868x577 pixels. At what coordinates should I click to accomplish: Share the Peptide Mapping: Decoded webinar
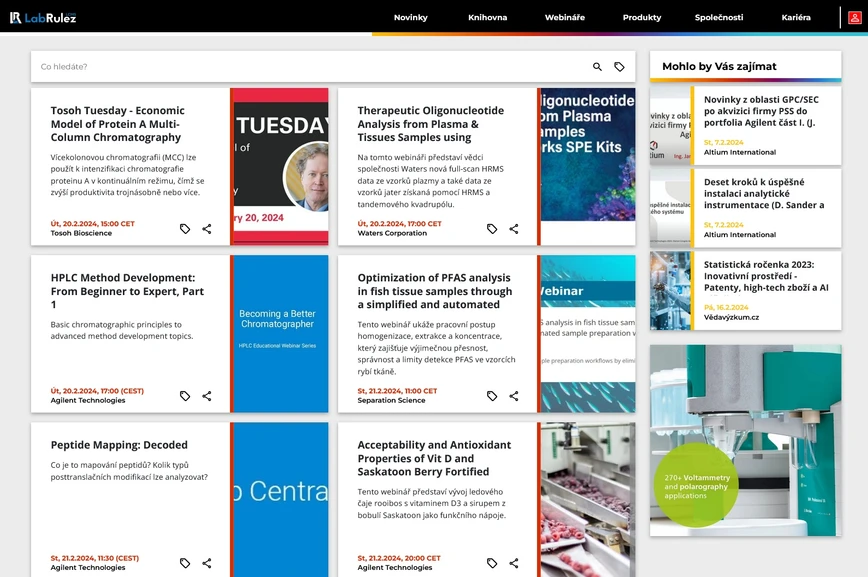click(x=206, y=563)
